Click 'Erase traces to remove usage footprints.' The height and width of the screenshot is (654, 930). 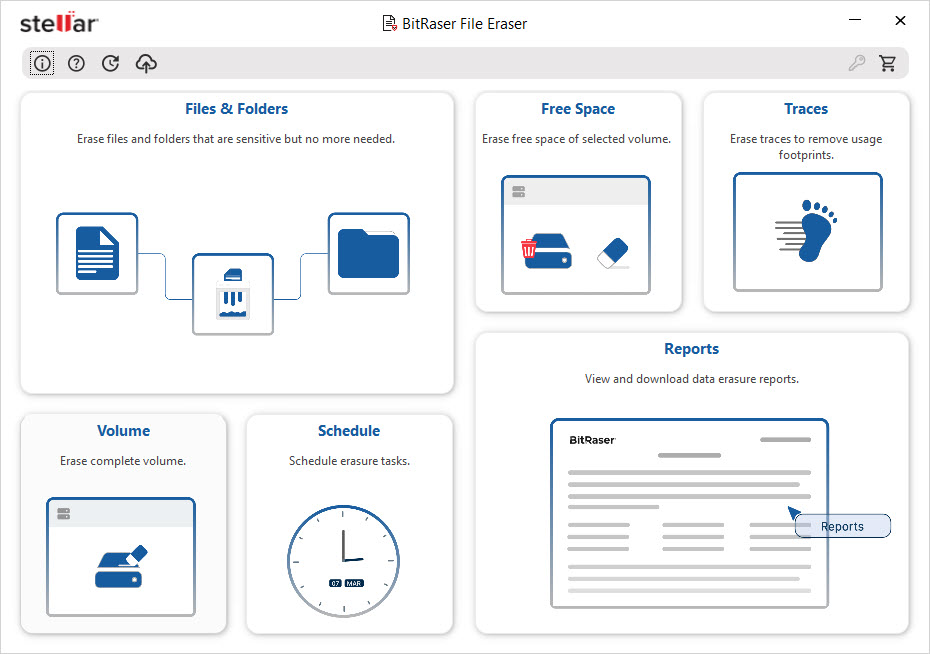point(806,146)
